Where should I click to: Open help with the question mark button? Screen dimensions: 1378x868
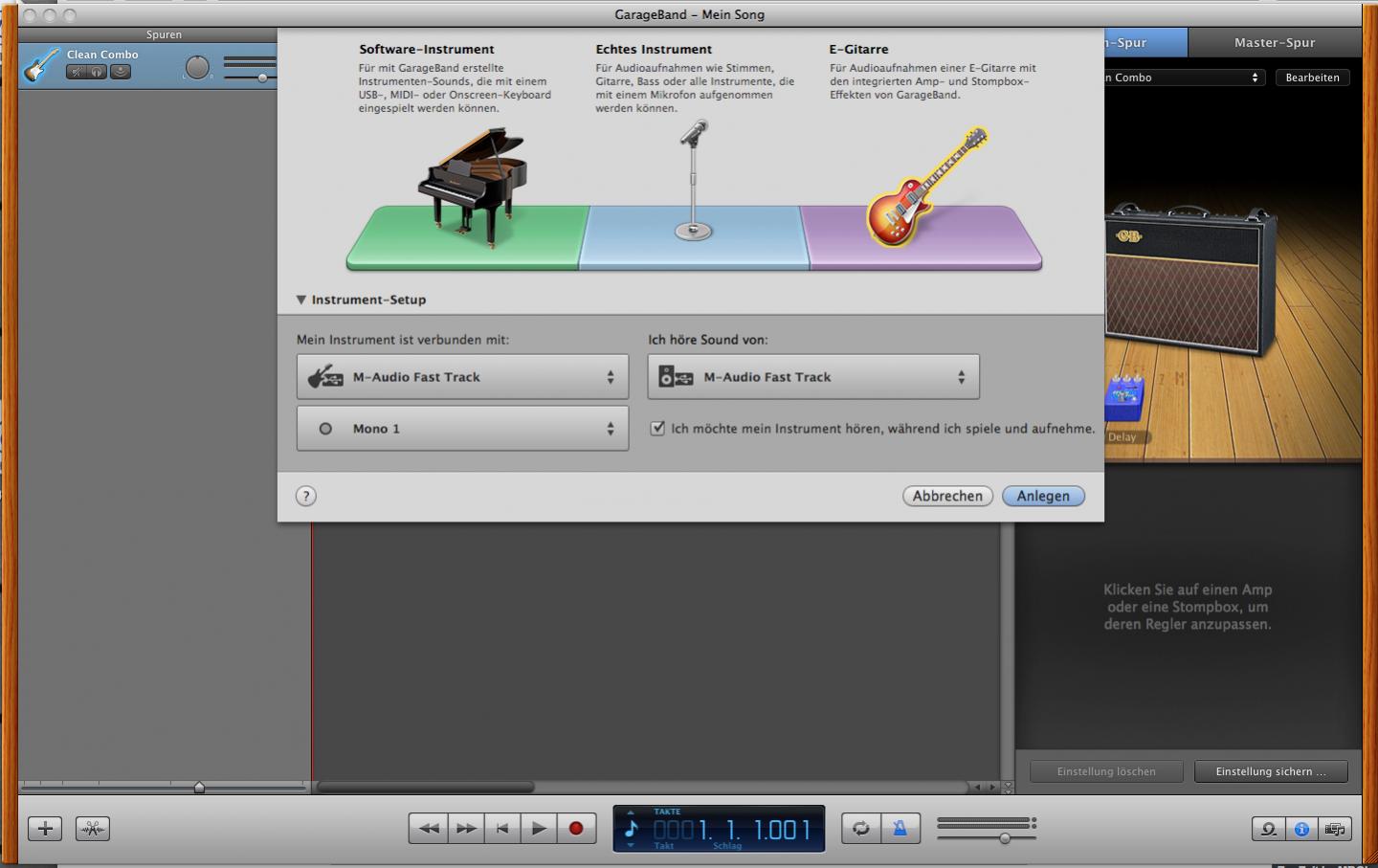click(x=306, y=496)
